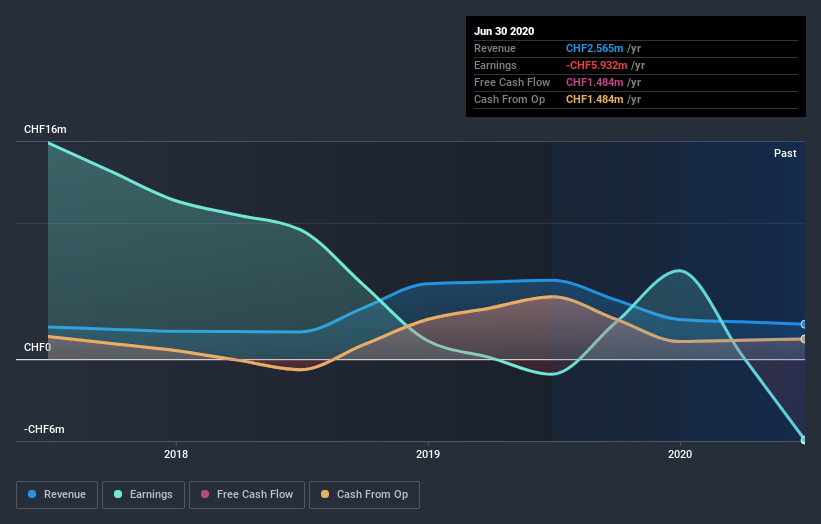Click the 'Jun 30 2020' tooltip date

(x=504, y=31)
